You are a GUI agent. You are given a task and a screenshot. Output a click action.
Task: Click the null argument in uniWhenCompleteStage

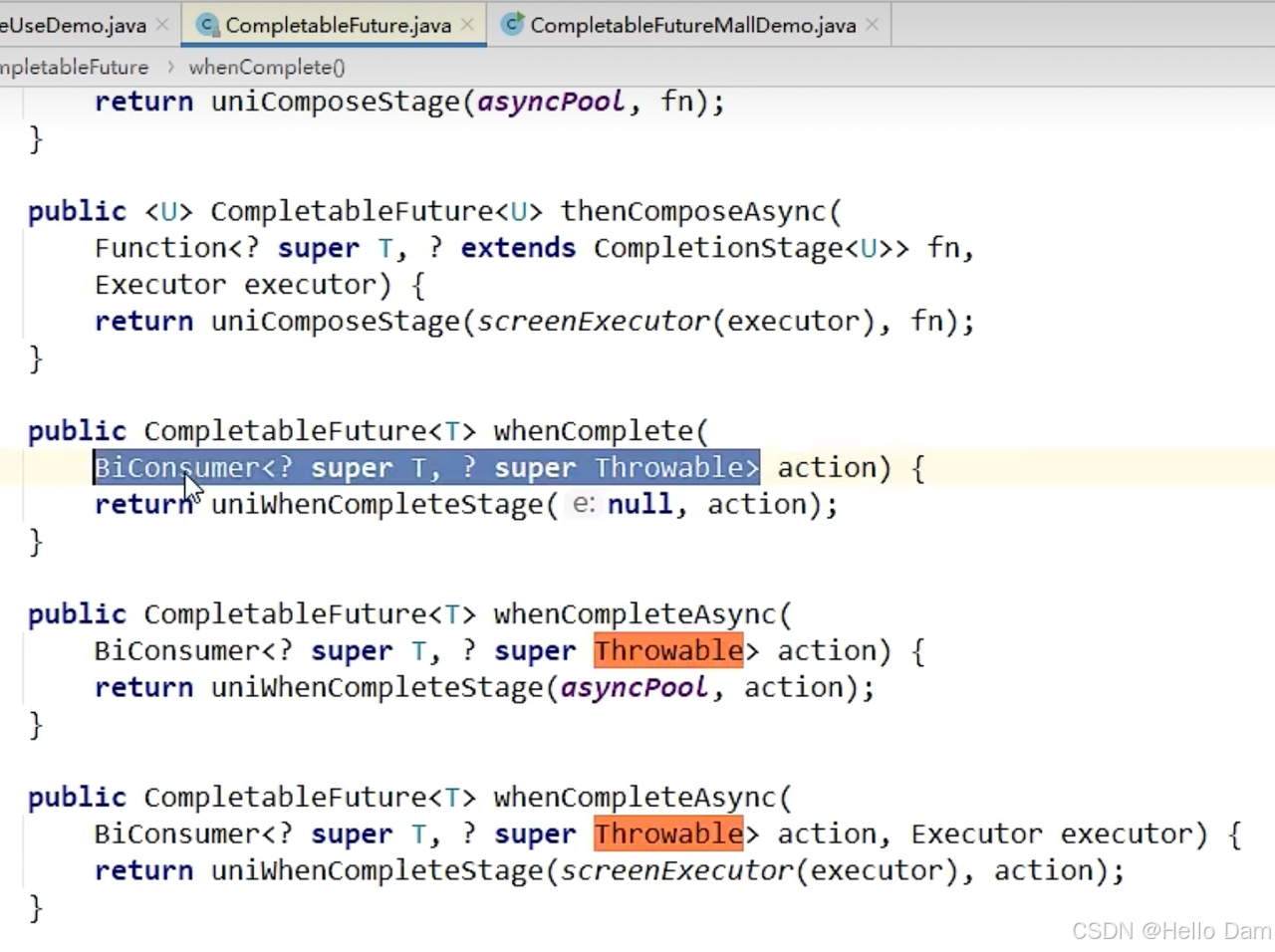point(639,504)
